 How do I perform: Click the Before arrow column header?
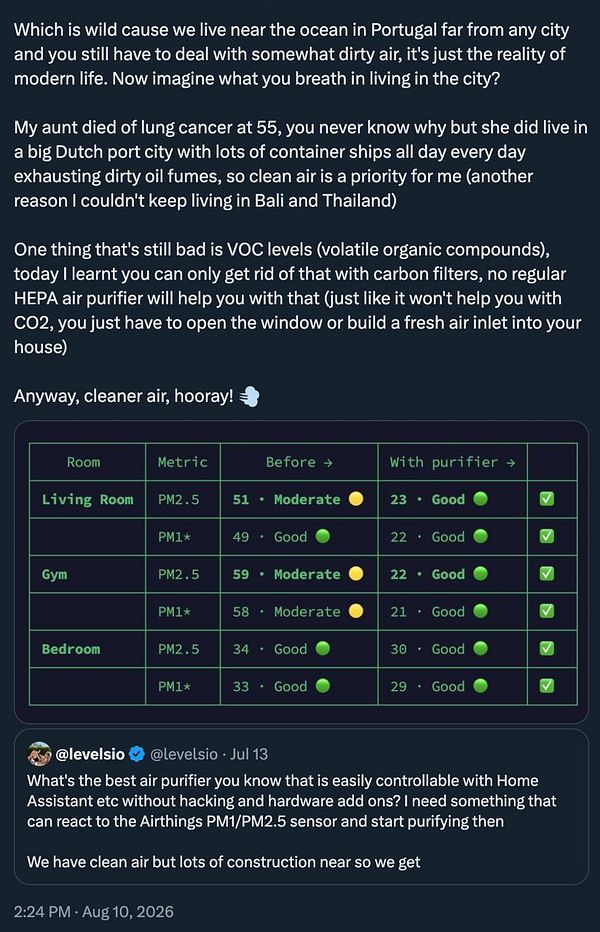tap(299, 462)
